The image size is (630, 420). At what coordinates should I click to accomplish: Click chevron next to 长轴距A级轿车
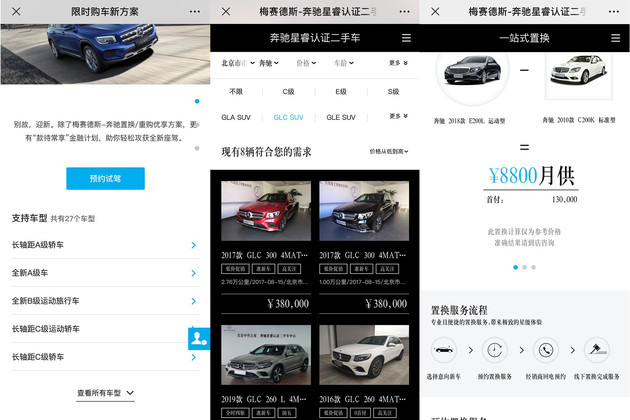[194, 245]
